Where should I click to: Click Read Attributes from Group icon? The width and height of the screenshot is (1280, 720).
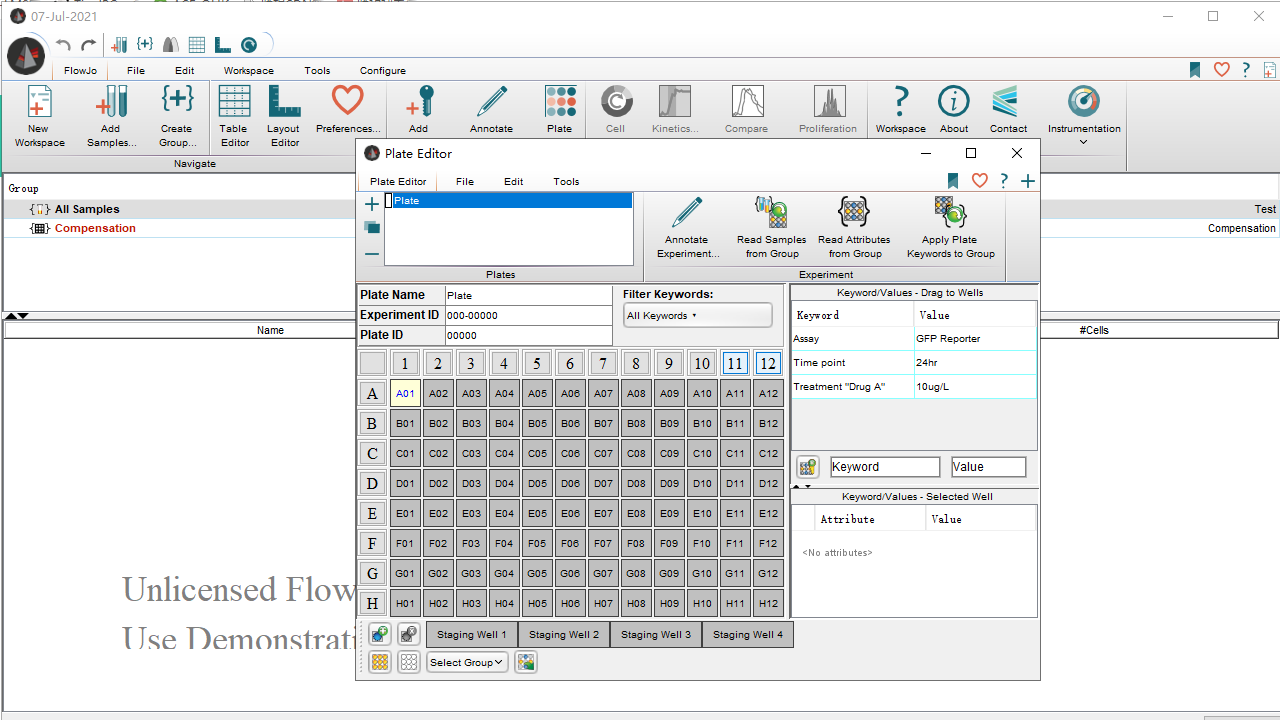[x=853, y=213]
